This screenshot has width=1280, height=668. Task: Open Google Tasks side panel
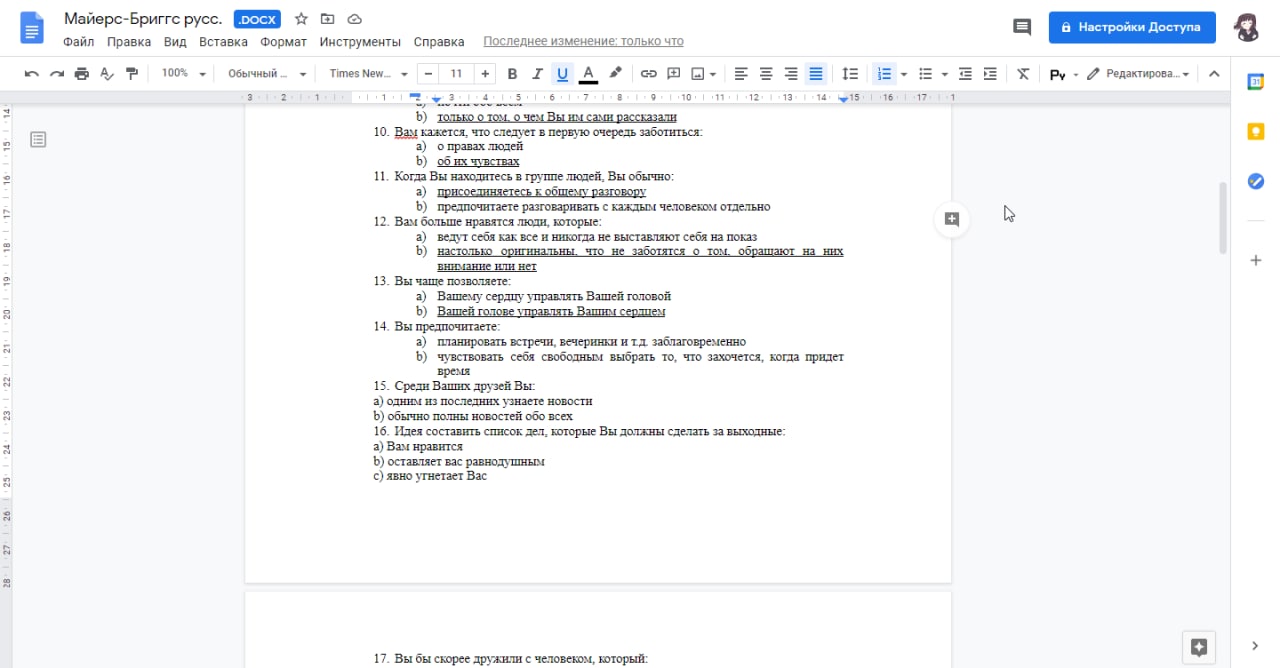[1256, 181]
